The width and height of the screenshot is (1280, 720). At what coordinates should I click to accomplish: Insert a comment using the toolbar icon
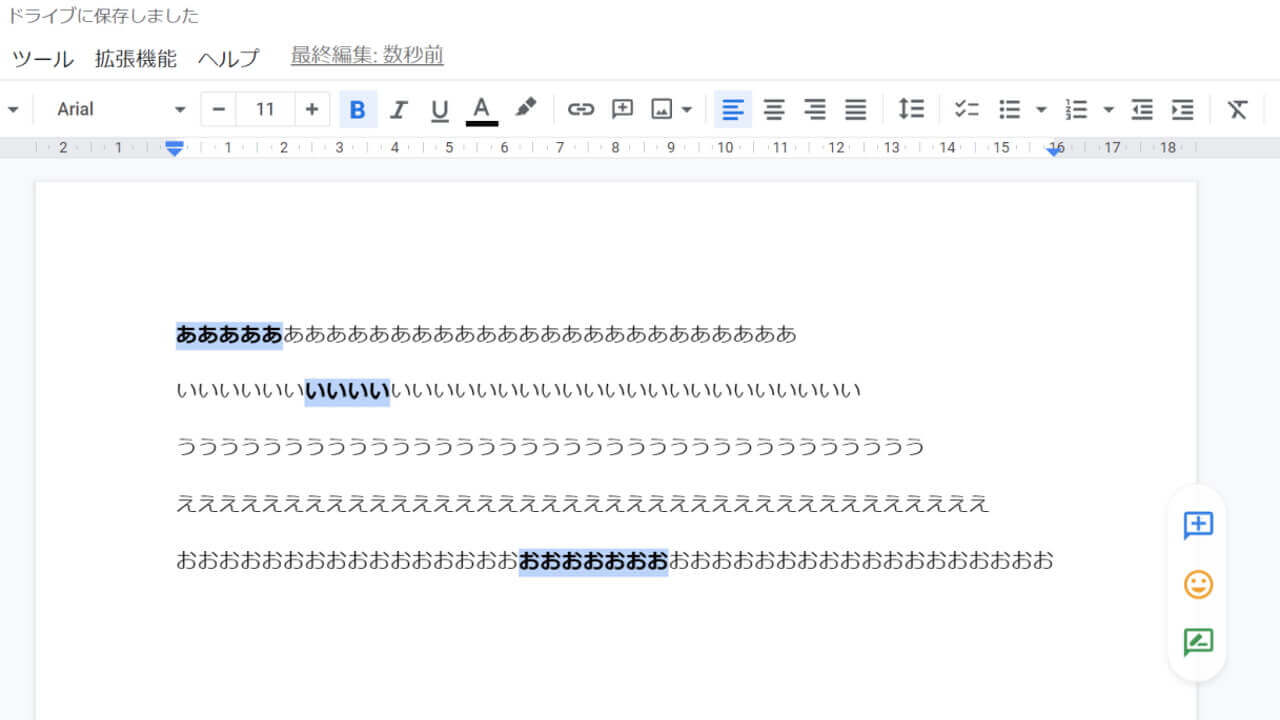click(x=622, y=109)
